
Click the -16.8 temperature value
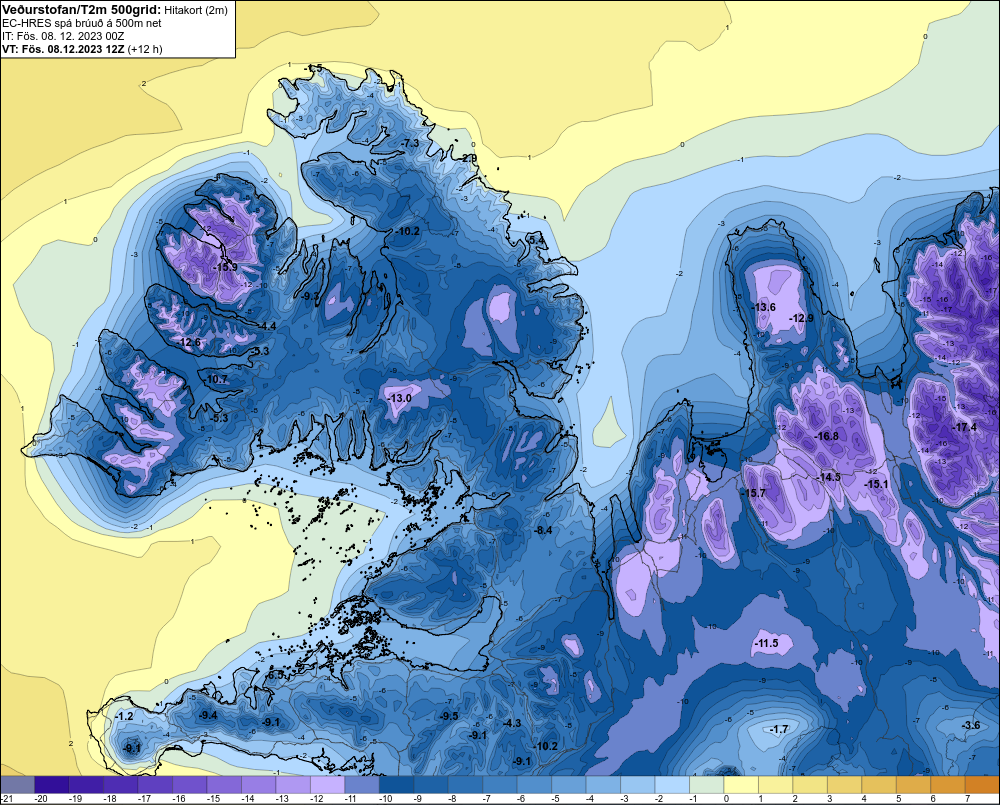point(827,436)
